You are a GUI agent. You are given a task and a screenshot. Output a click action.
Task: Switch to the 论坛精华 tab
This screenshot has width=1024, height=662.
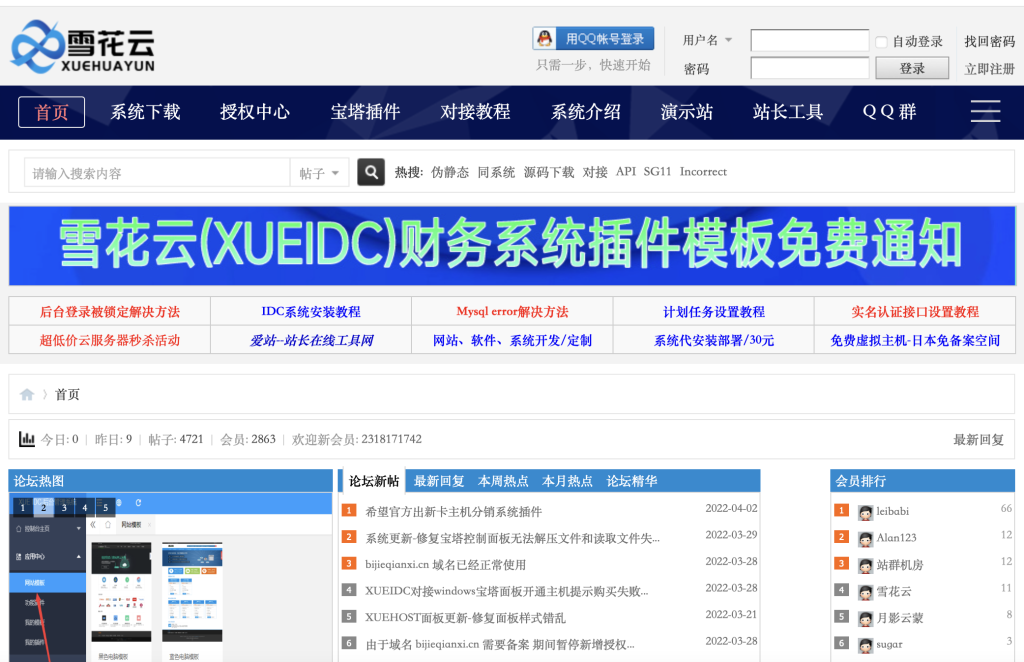pyautogui.click(x=631, y=481)
